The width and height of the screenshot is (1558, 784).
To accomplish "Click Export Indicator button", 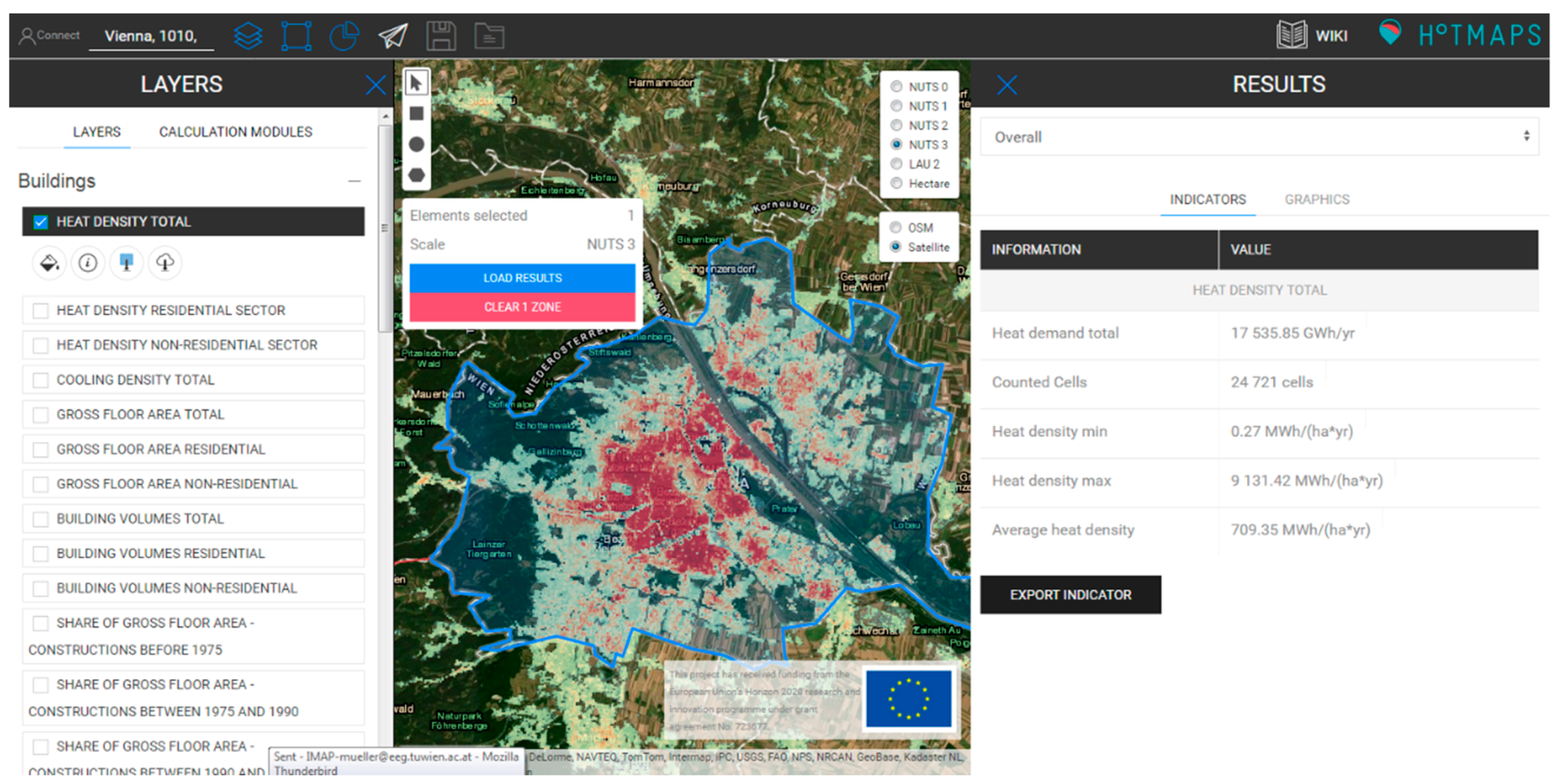I will pos(1070,595).
